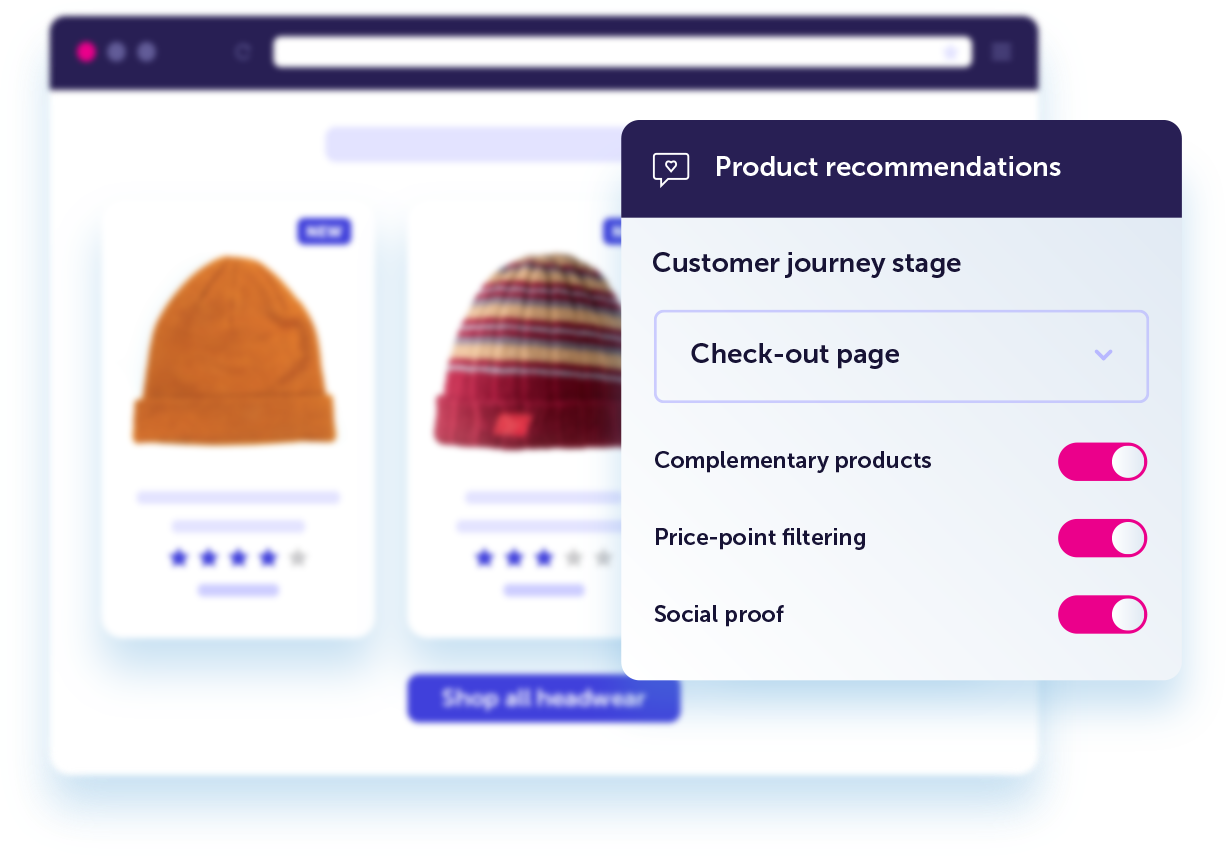Click the search magnifier icon
Screen dimensions: 1226x856
click(951, 52)
